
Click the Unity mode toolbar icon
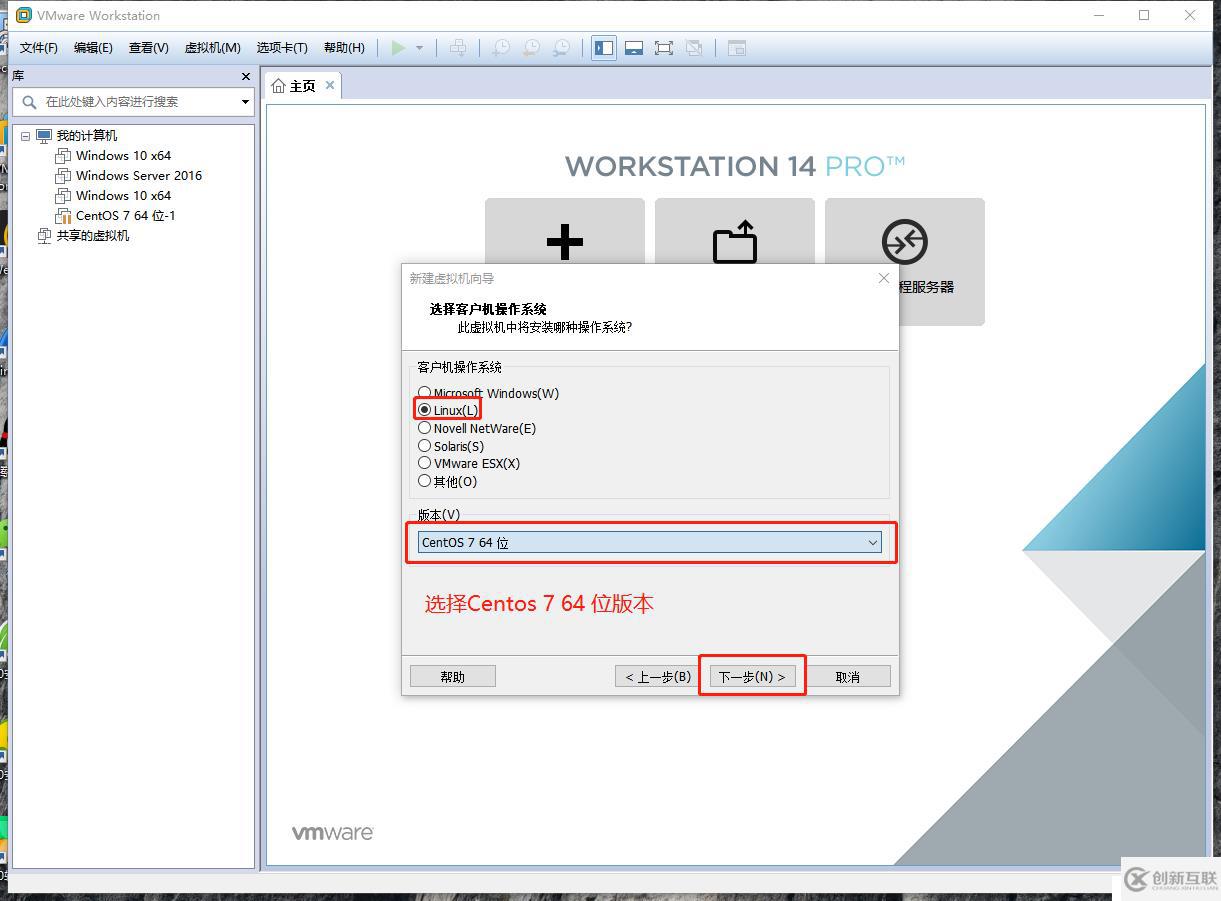point(694,48)
